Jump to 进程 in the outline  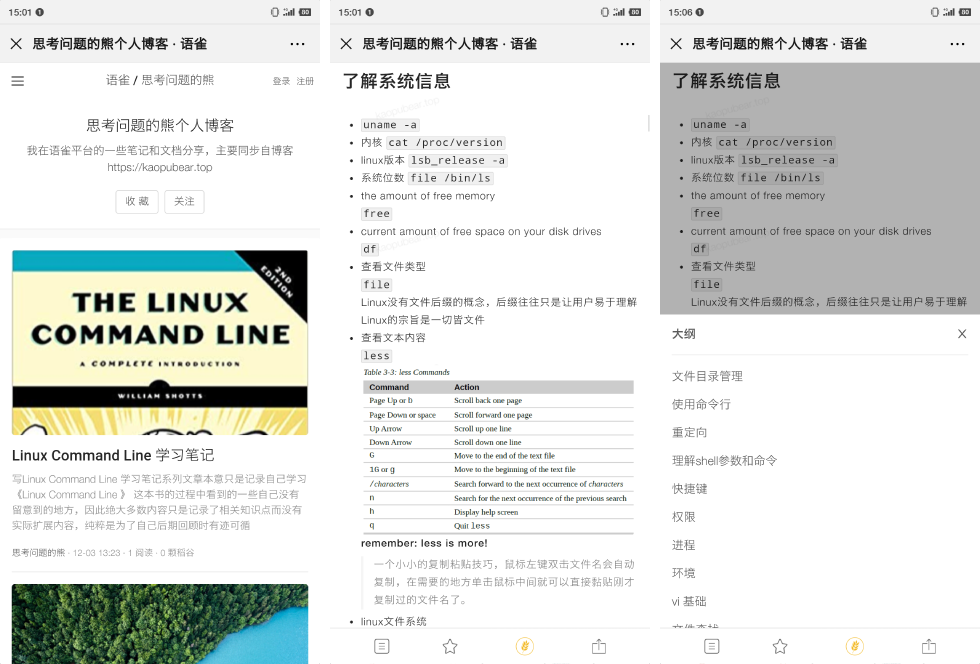684,545
